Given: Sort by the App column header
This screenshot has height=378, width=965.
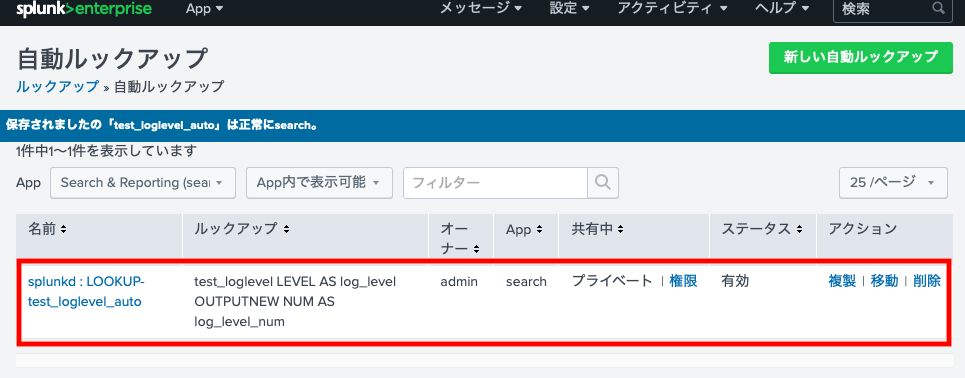Looking at the screenshot, I should pos(524,230).
